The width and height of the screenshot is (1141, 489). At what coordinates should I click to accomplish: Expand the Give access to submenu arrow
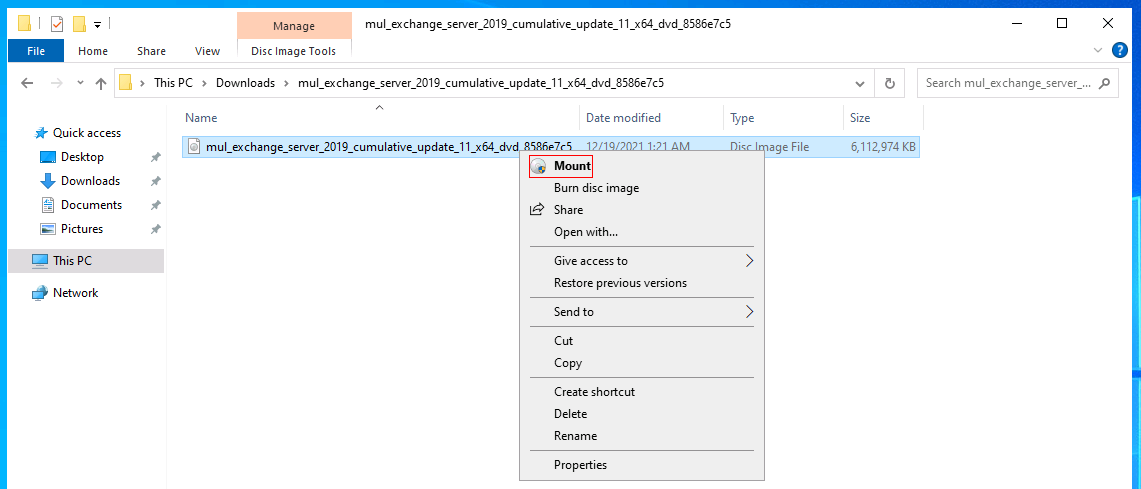tap(750, 261)
